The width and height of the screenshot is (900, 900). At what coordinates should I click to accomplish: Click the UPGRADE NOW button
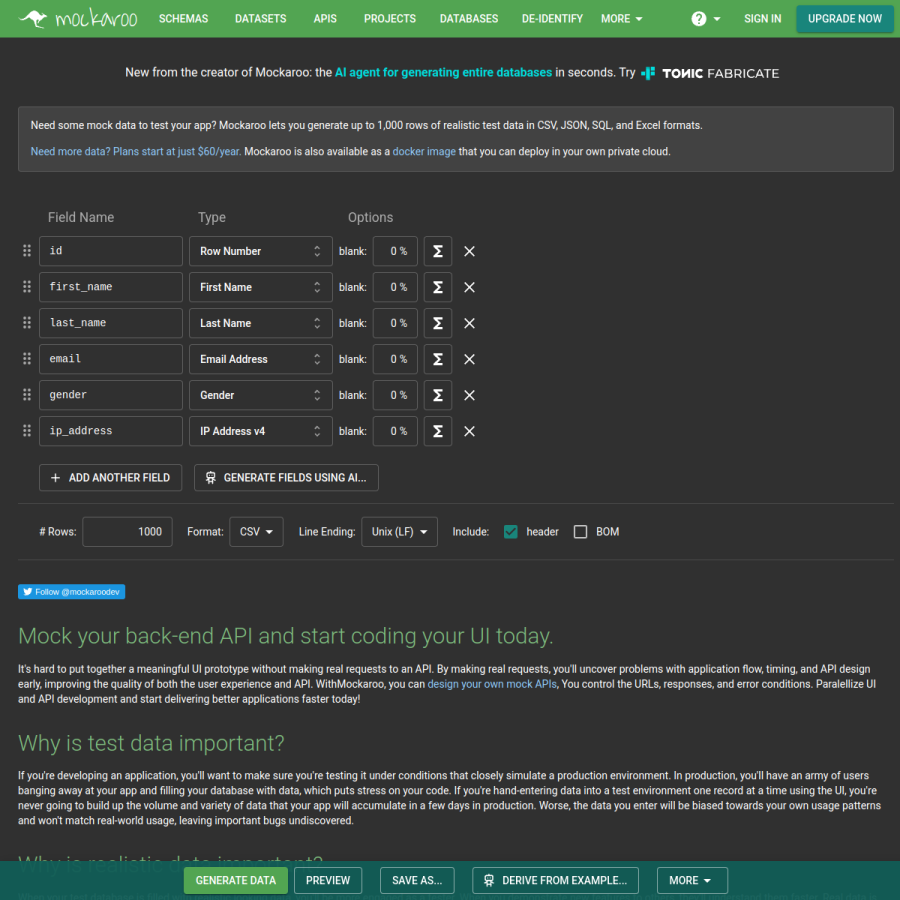coord(844,19)
